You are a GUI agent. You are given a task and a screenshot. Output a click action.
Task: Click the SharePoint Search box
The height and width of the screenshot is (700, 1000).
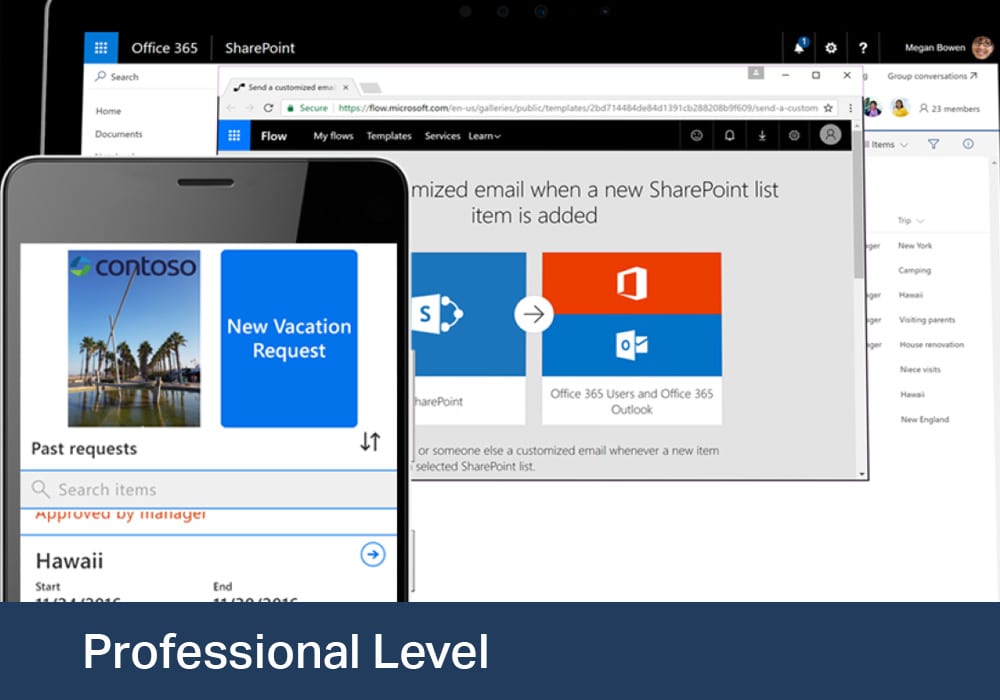(x=151, y=77)
